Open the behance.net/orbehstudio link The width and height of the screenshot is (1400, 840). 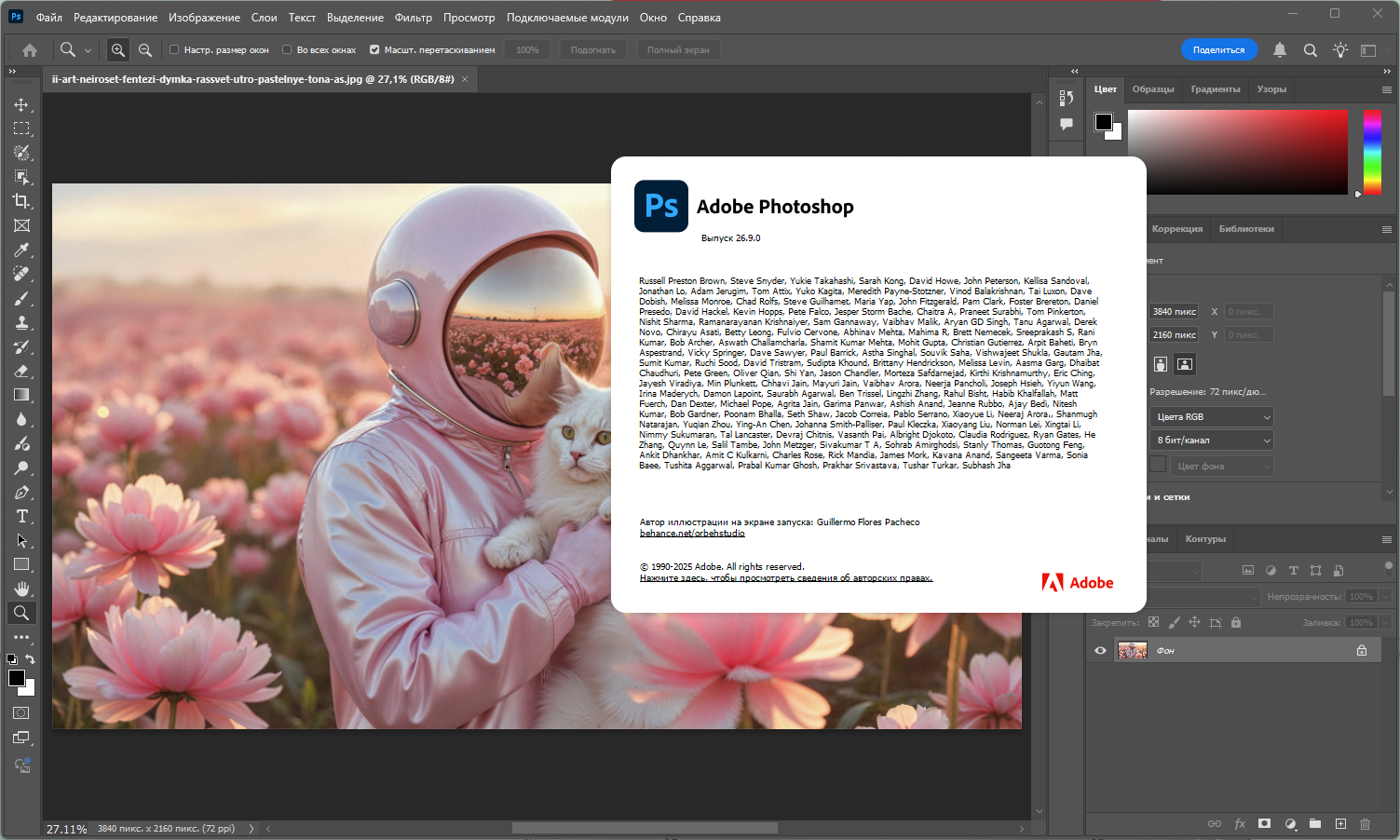coord(692,534)
